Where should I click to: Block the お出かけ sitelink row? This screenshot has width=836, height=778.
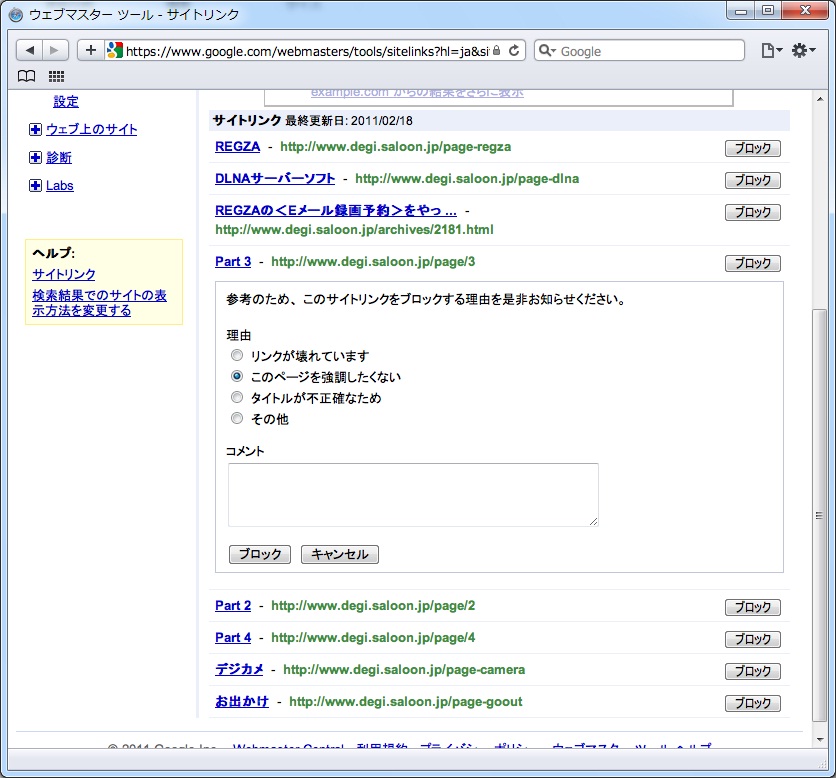(x=753, y=703)
